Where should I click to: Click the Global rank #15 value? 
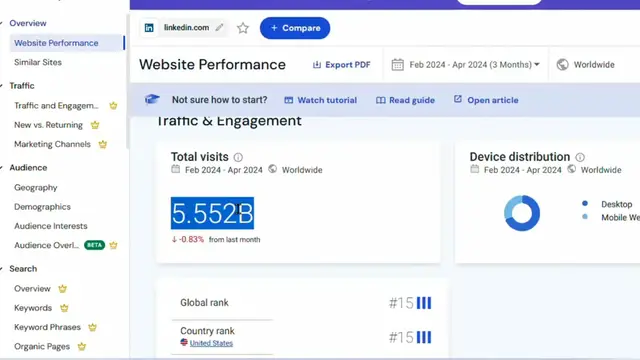click(401, 303)
